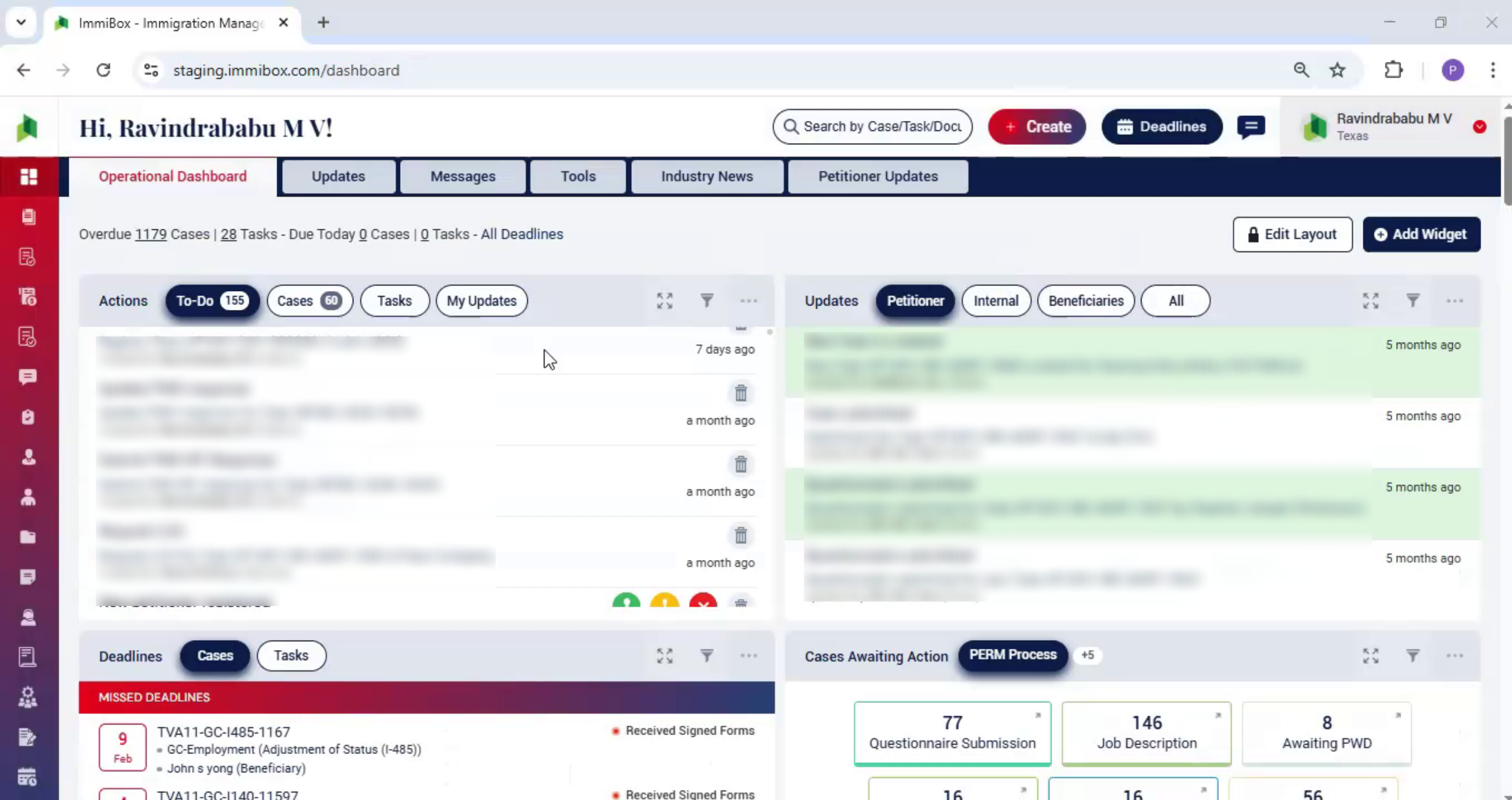Open the Operational Dashboard tab
1512x800 pixels.
173,176
